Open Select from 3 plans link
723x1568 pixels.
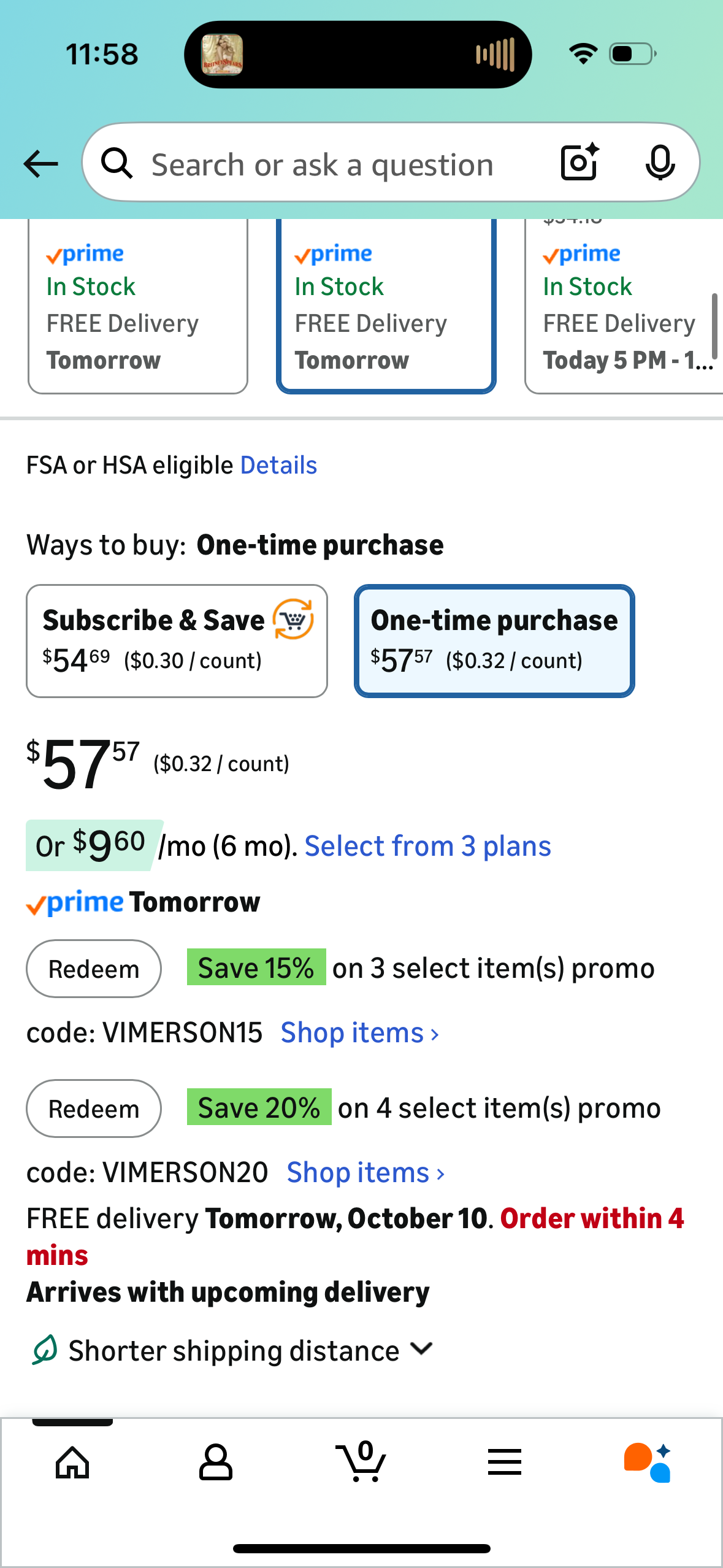(x=428, y=847)
